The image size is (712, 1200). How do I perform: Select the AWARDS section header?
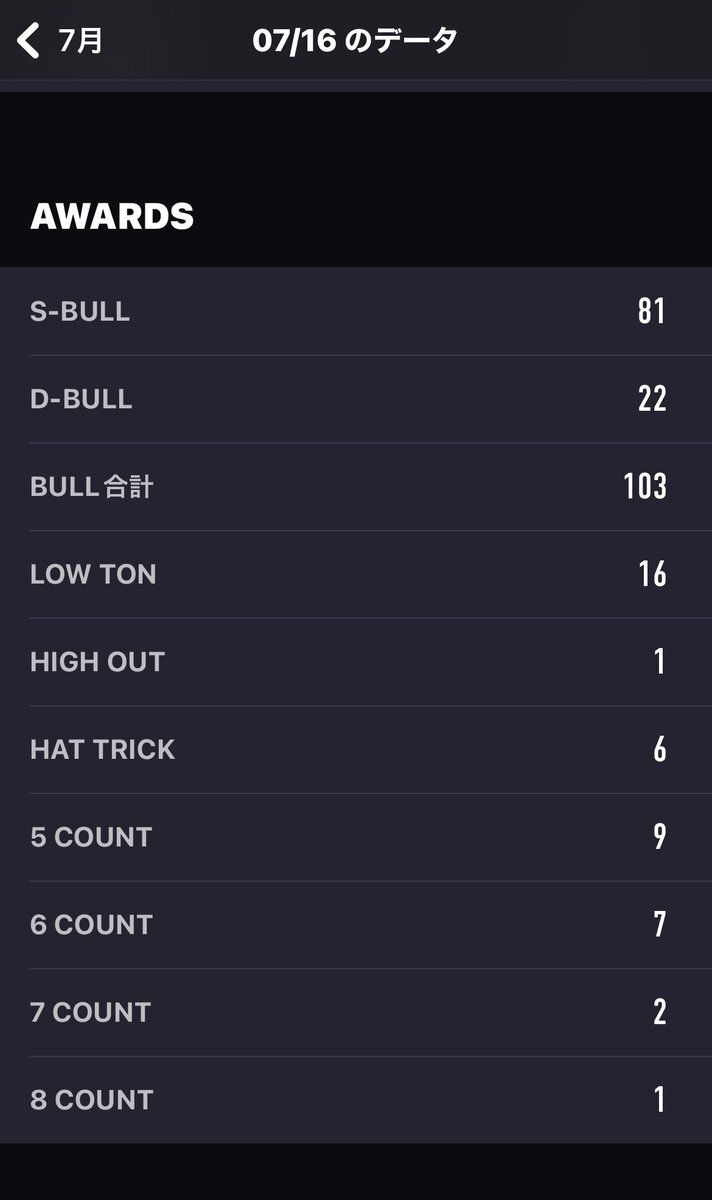coord(112,216)
